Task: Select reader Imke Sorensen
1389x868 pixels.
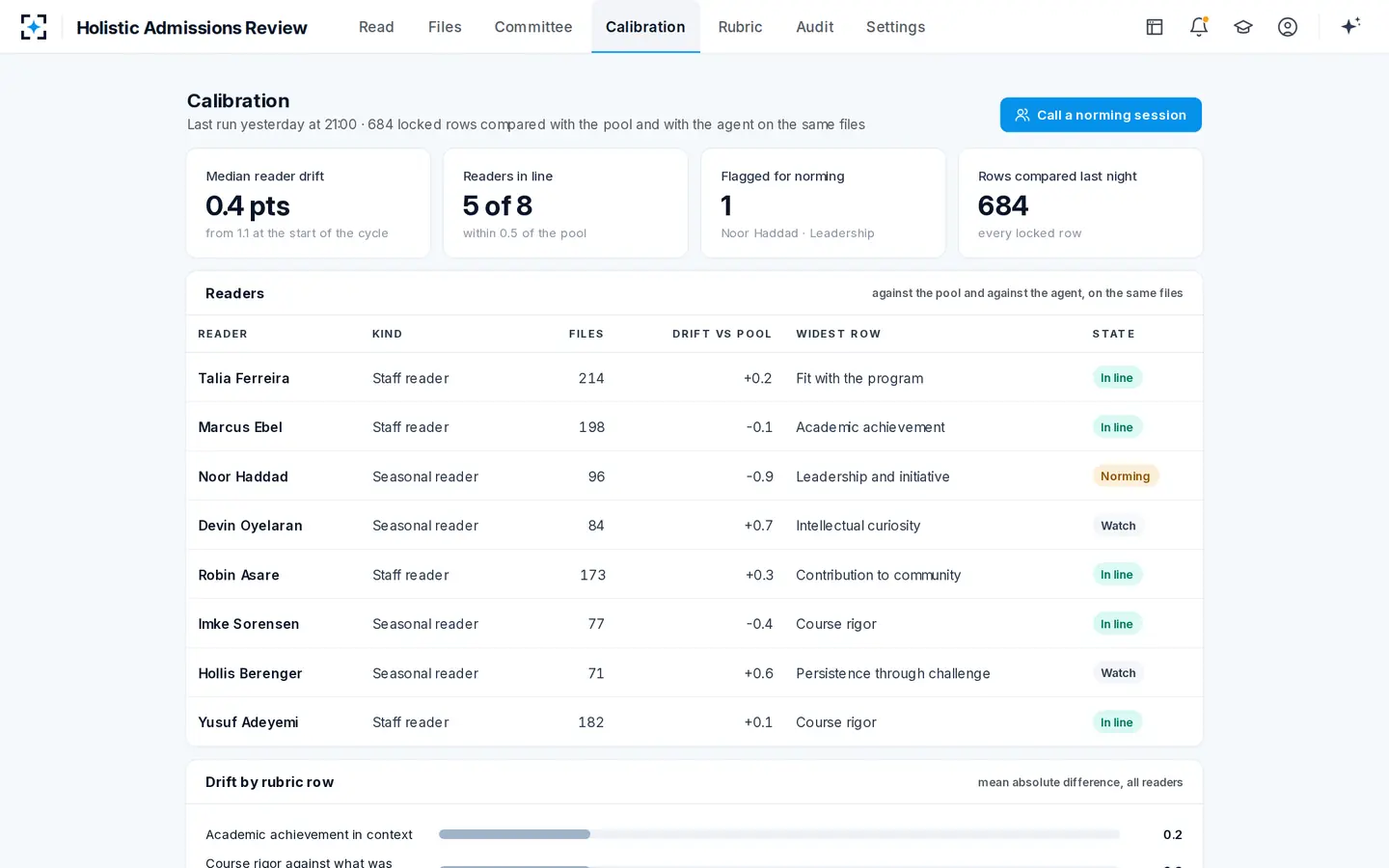Action: 249,624
